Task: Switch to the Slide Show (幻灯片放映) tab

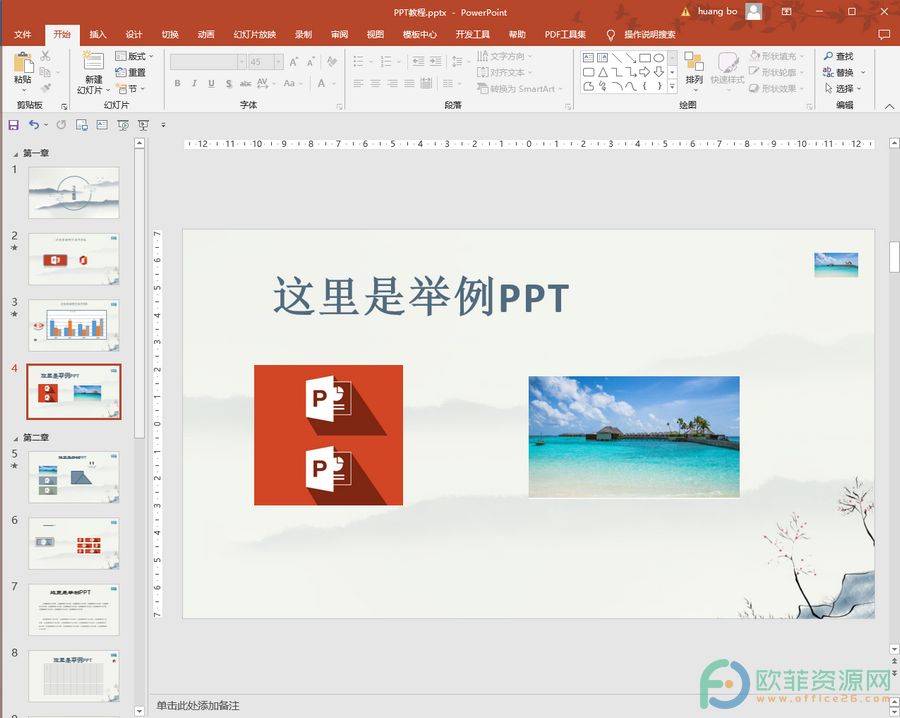Action: [x=255, y=34]
